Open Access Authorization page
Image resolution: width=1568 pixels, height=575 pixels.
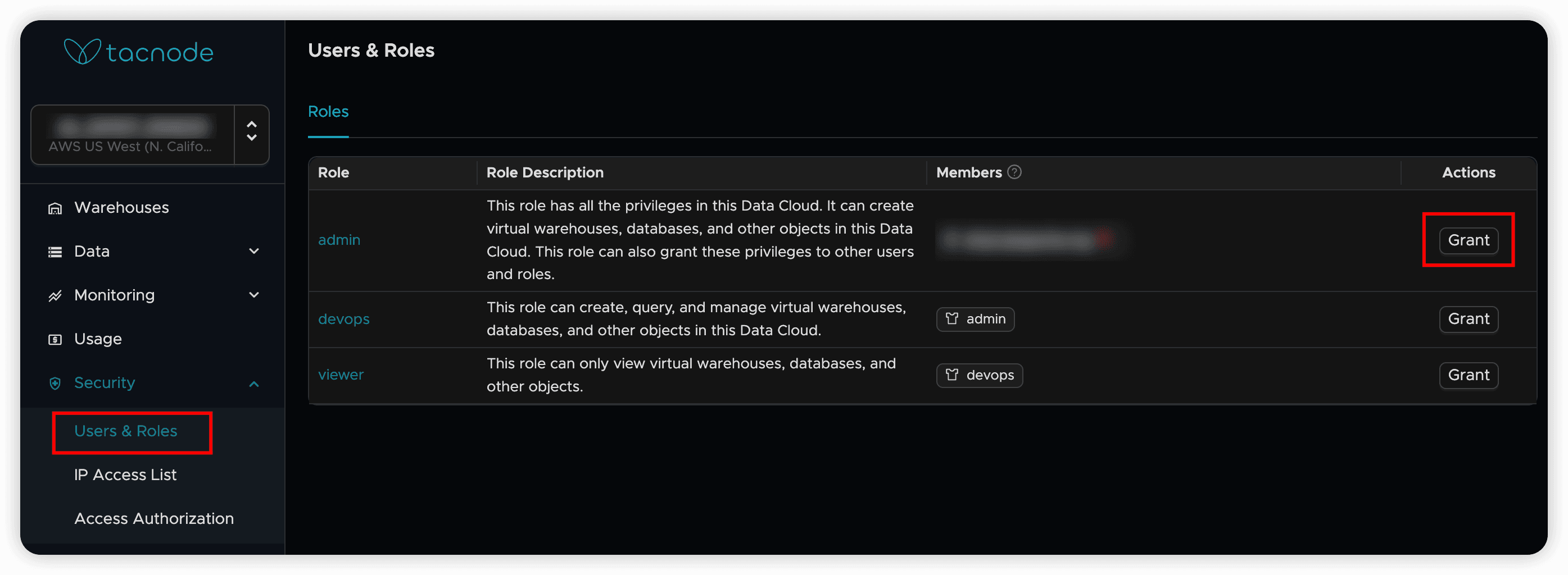click(x=153, y=518)
